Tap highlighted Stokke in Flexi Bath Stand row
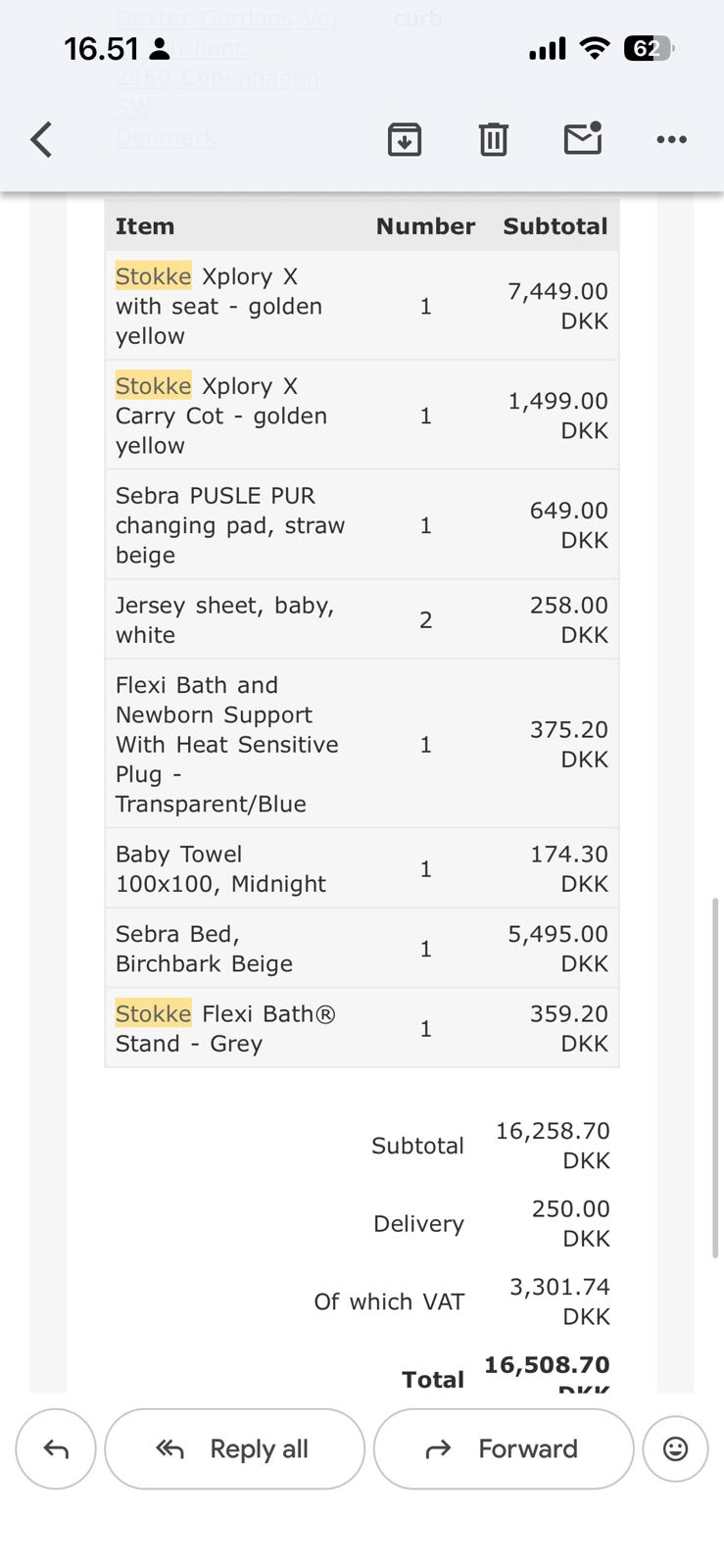The image size is (724, 1568). 153,1013
